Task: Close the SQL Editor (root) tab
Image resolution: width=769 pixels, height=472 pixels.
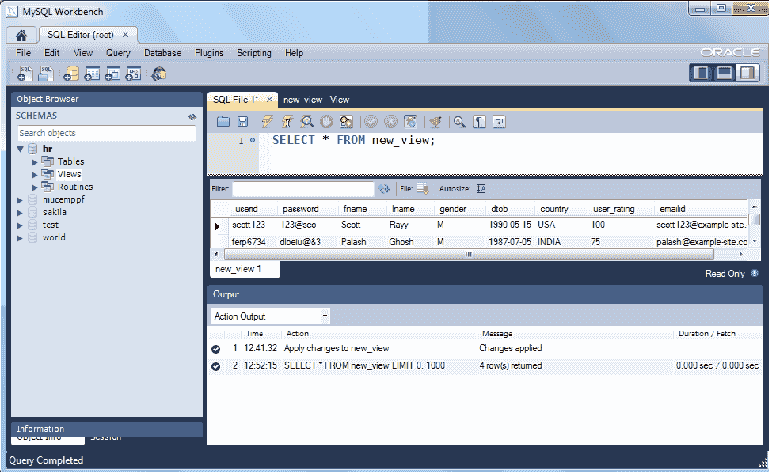Action: click(x=126, y=34)
